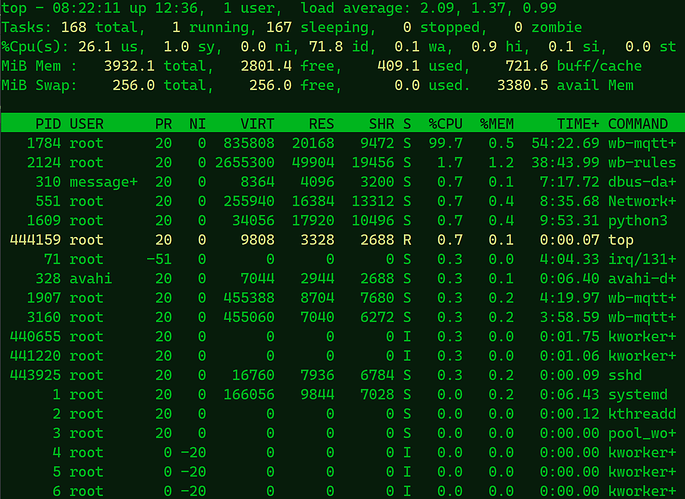The height and width of the screenshot is (499, 685).
Task: Select the USER column header
Action: [87, 124]
